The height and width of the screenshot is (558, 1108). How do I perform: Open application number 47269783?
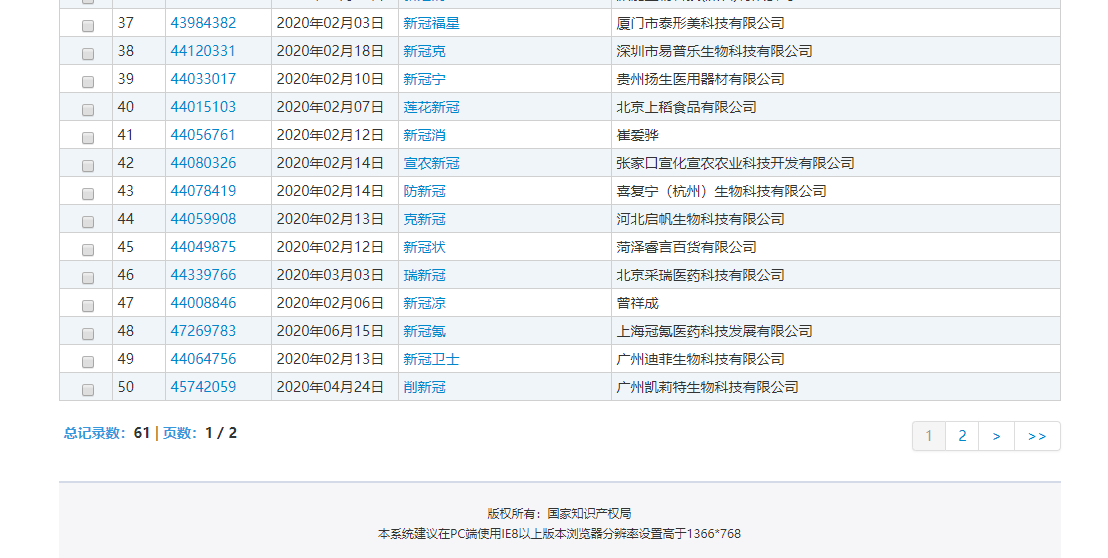[x=203, y=331]
